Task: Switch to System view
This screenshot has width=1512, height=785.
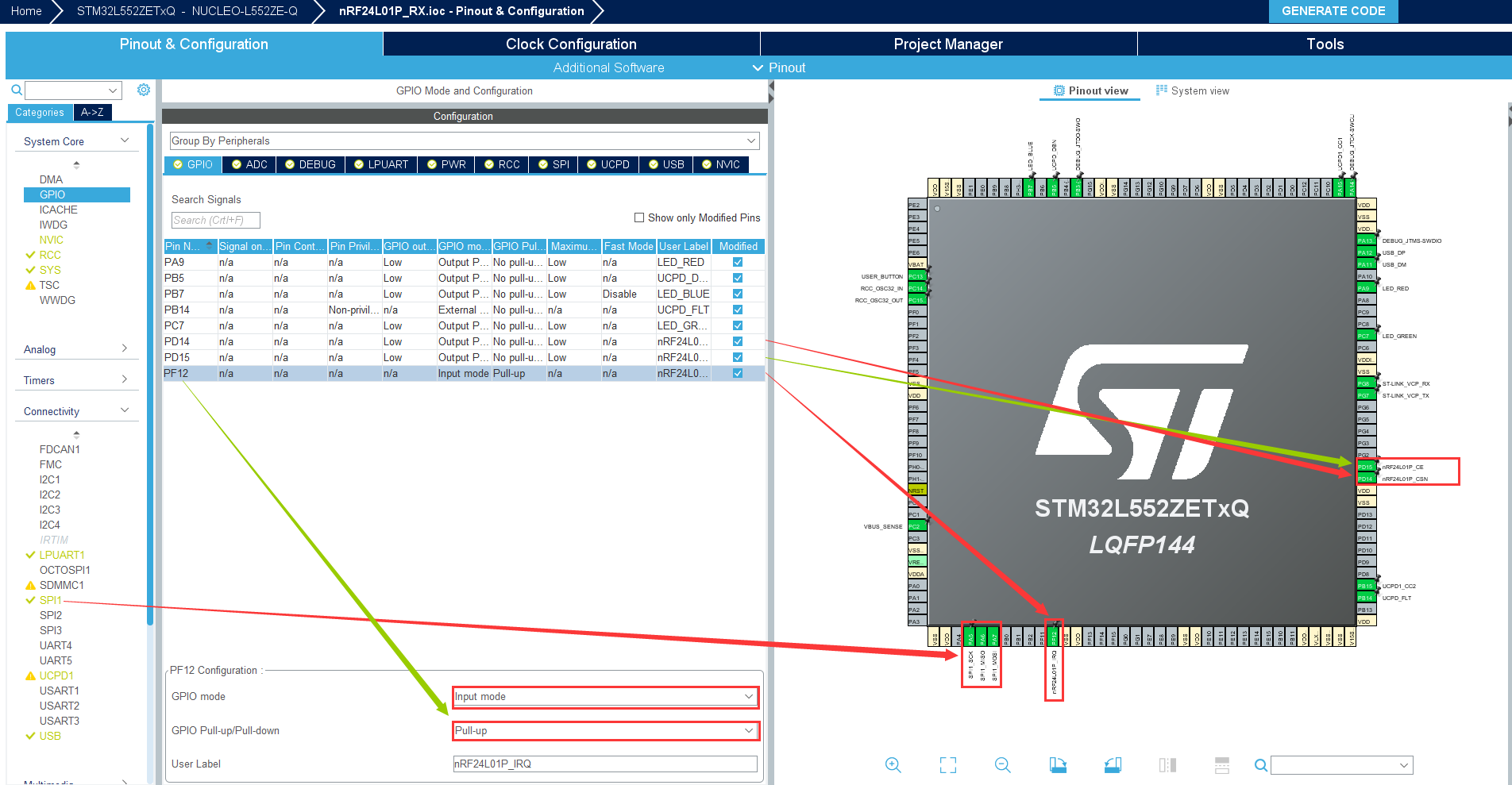Action: [1192, 90]
